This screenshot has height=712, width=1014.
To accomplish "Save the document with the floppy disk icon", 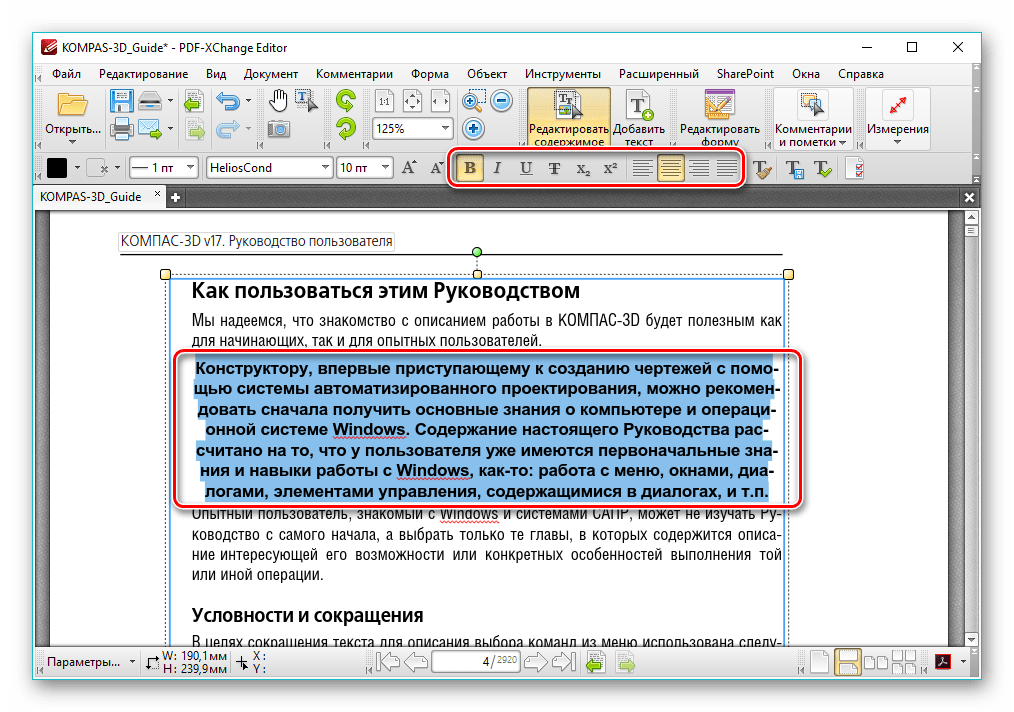I will point(121,101).
